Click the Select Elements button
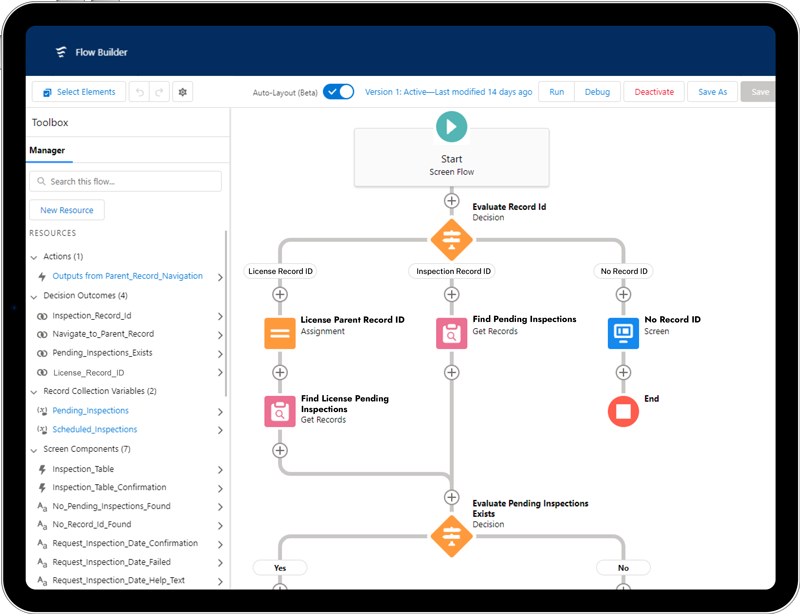Viewport: 800px width, 614px height. click(x=79, y=92)
